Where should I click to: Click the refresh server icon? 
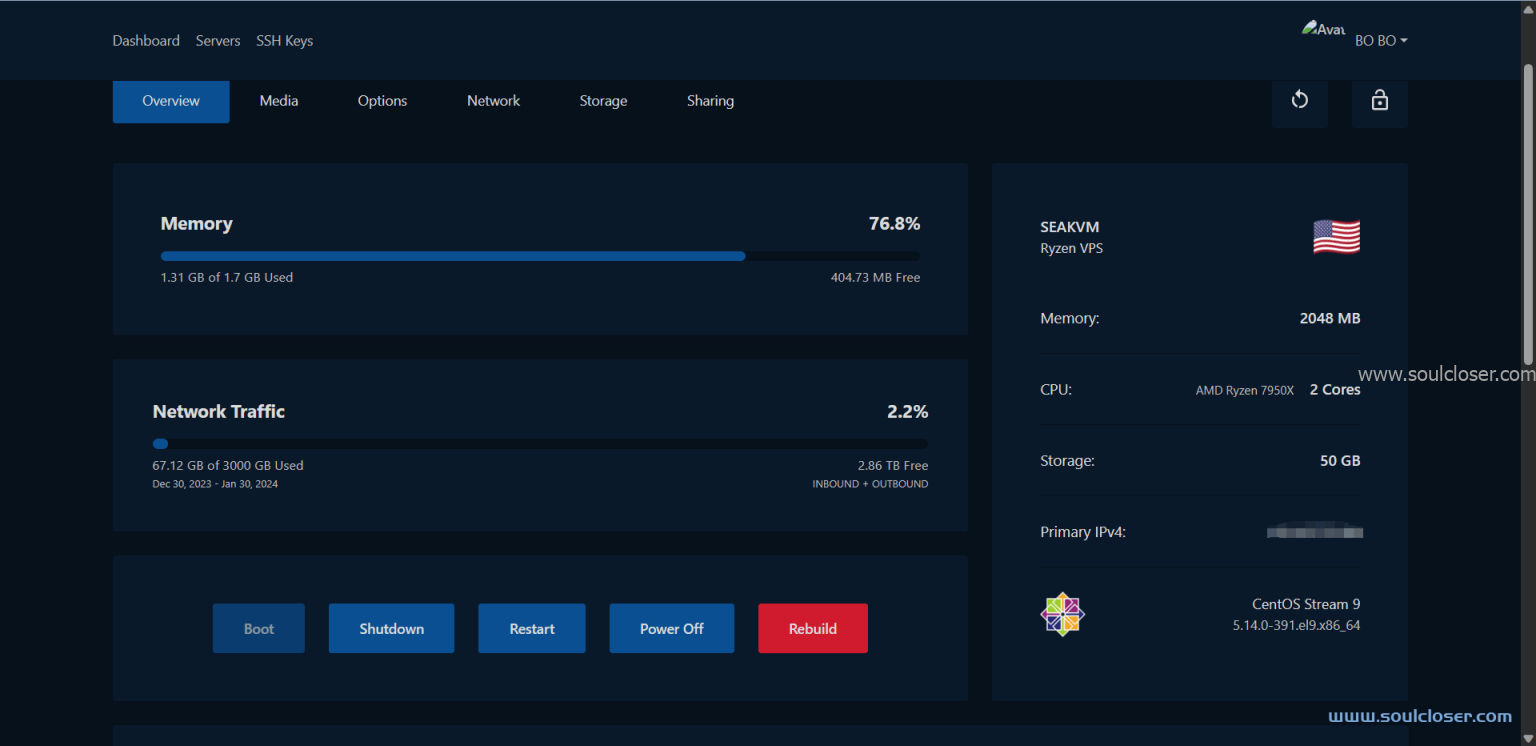(1299, 100)
